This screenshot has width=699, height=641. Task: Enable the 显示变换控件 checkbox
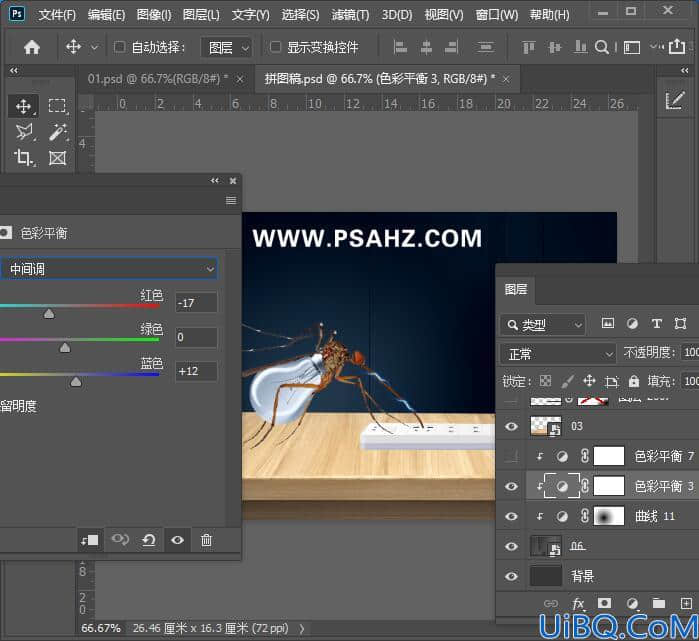pos(275,47)
